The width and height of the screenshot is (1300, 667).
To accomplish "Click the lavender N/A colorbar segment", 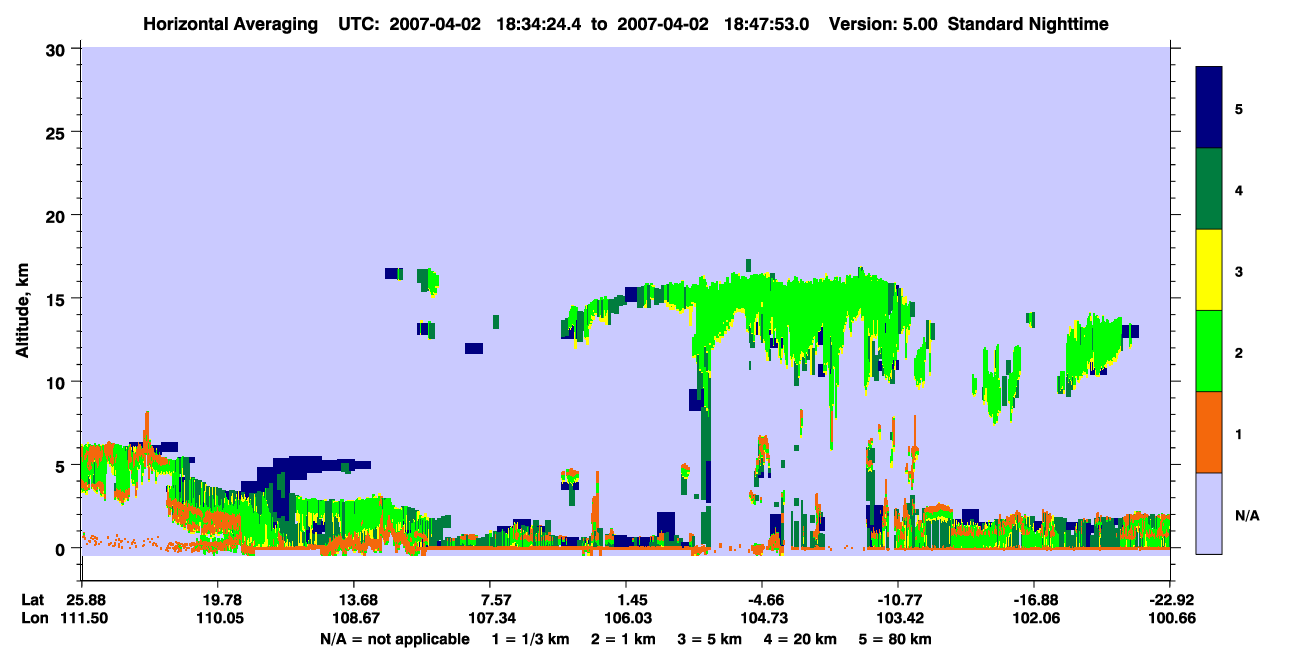I will pyautogui.click(x=1209, y=513).
